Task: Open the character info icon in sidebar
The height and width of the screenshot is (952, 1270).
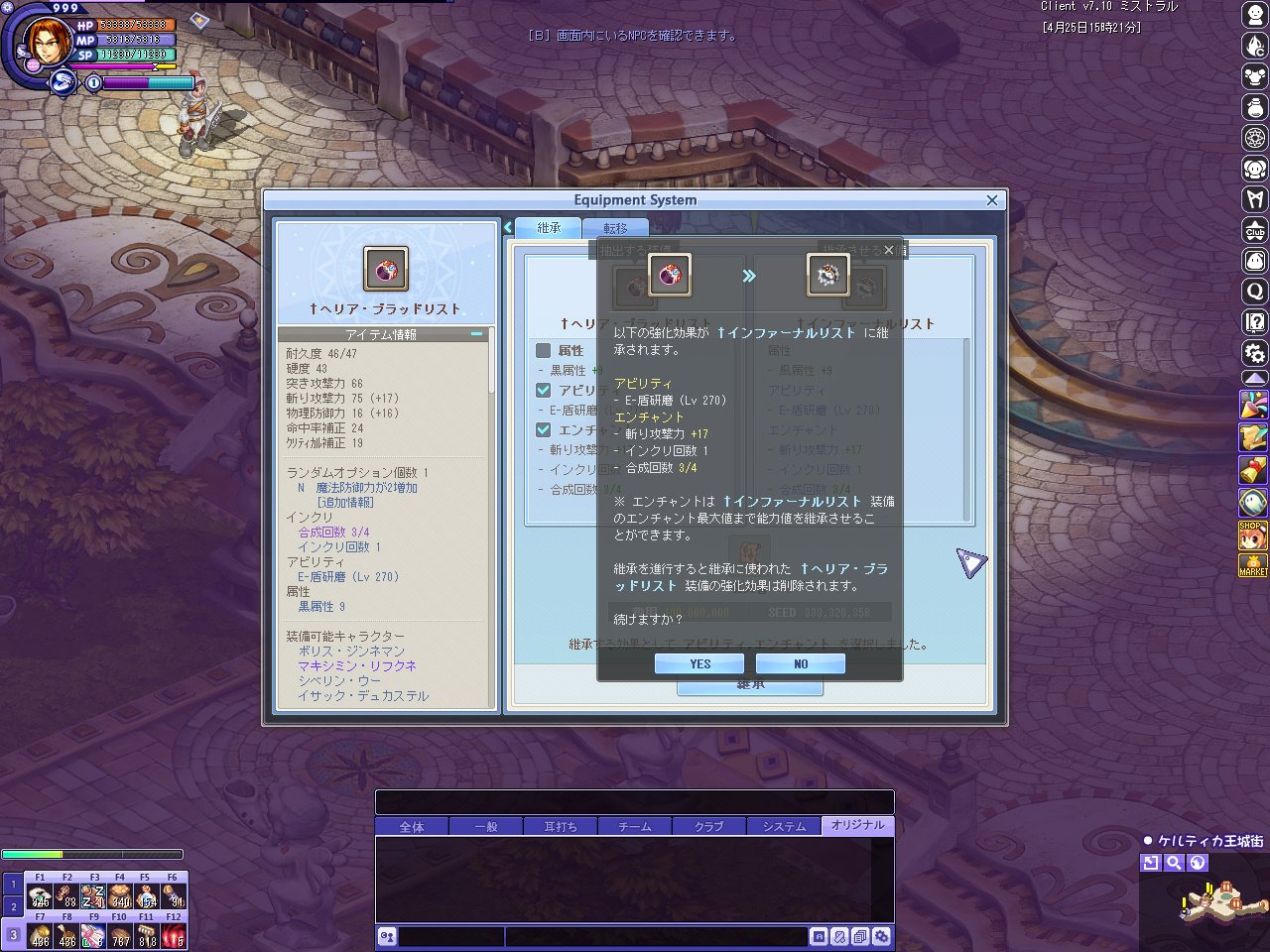Action: [x=1255, y=15]
